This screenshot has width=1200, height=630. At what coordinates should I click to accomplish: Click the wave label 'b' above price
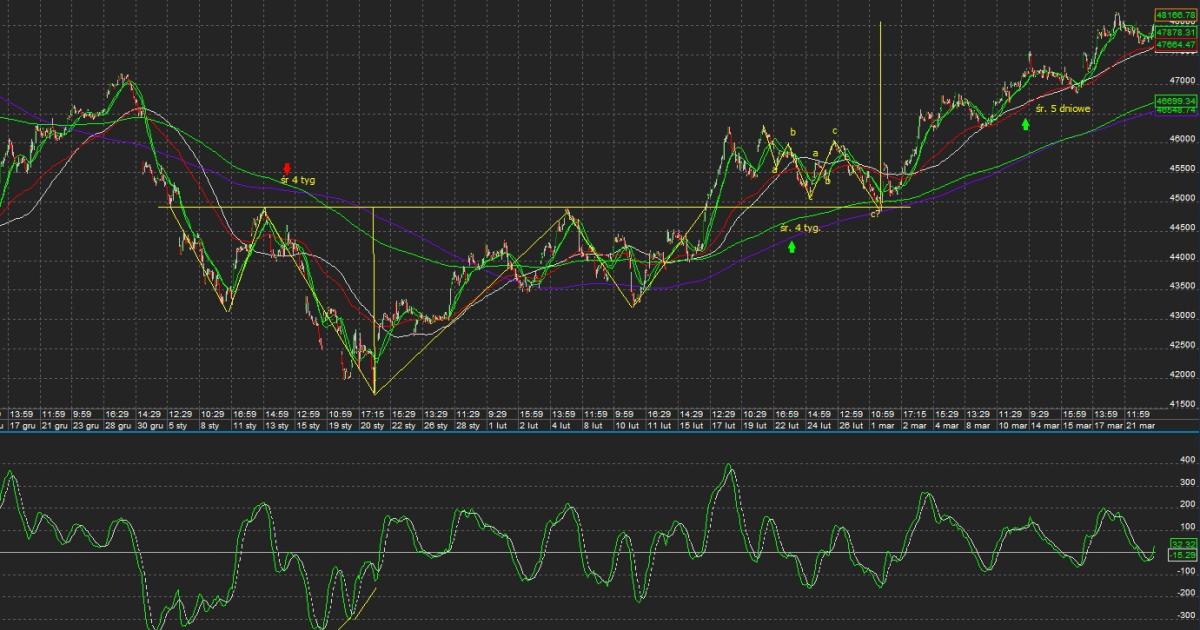tap(793, 132)
